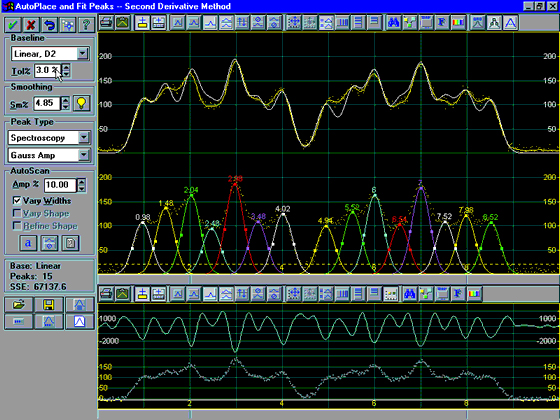Click the green checkmark accept icon
Viewport: 560px width, 420px height.
click(13, 25)
